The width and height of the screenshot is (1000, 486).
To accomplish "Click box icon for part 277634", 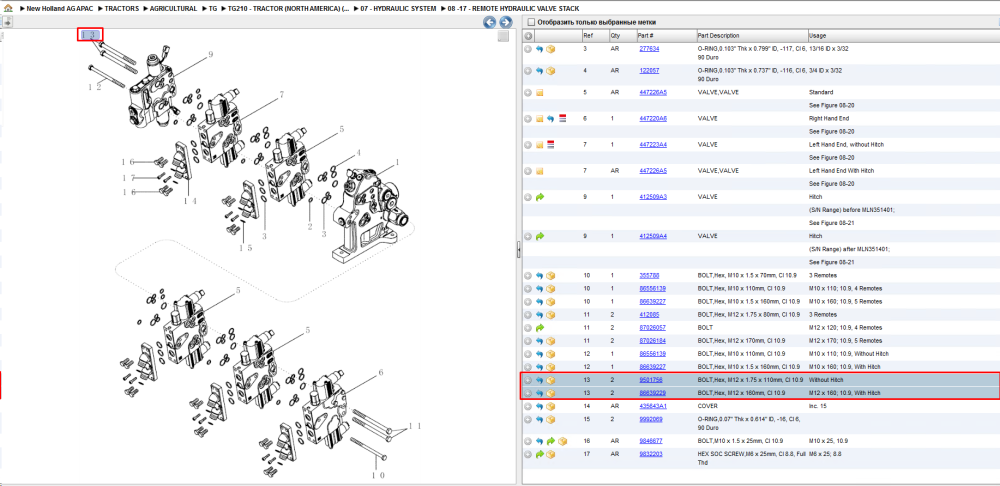I will 550,48.
